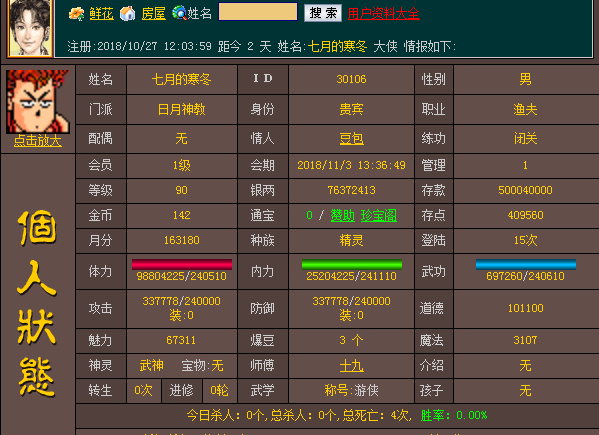Image resolution: width=599 pixels, height=435 pixels.
Task: Click the green 内力 bar
Action: pos(352,264)
